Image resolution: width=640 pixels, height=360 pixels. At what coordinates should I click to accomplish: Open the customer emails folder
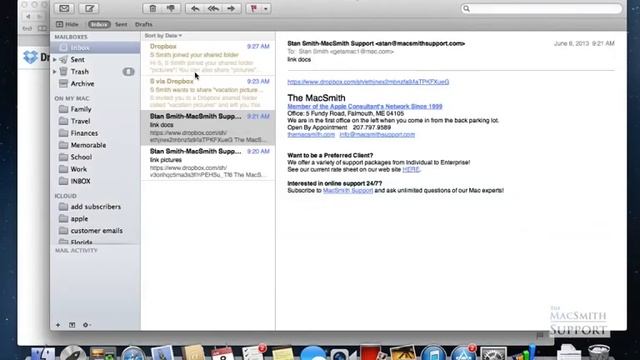96,231
